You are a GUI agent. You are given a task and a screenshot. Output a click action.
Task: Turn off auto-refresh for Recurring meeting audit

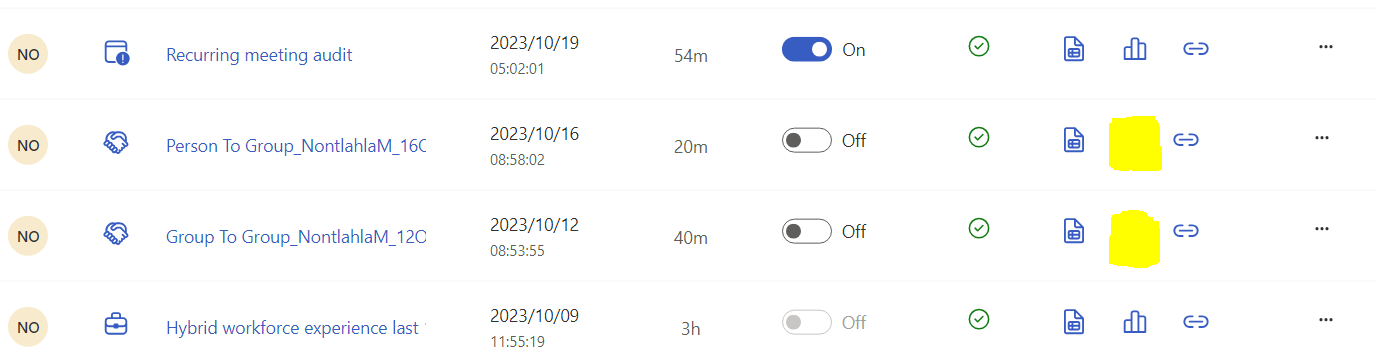(807, 49)
